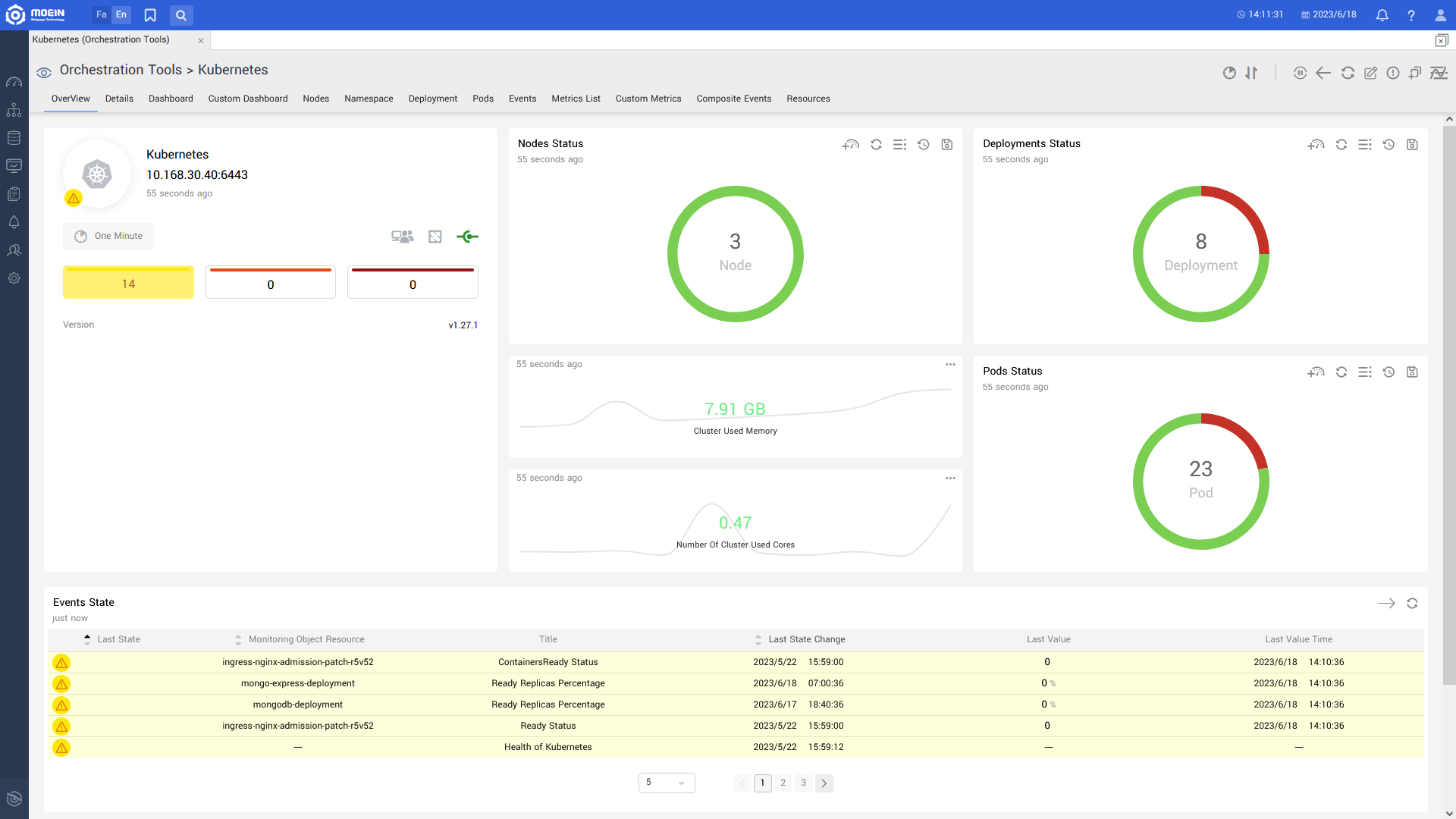1456x819 pixels.
Task: Click the edit pencil icon in header toolbar
Action: click(x=1370, y=73)
